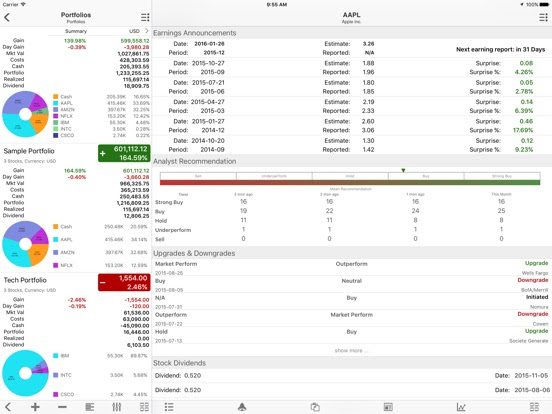Image resolution: width=552 pixels, height=414 pixels.
Task: Open the chart icon in AAPL toolbar
Action: pos(461,407)
